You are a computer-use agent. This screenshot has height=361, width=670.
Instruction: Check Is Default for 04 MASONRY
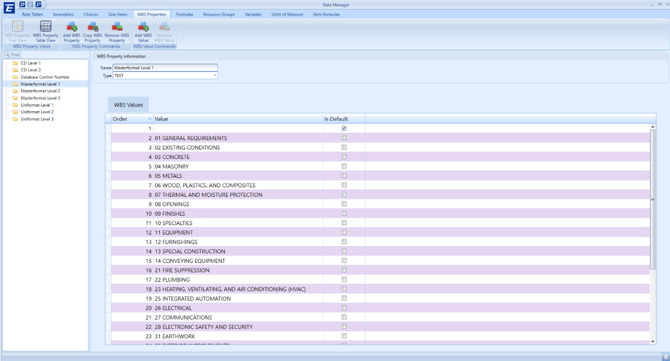pos(344,166)
